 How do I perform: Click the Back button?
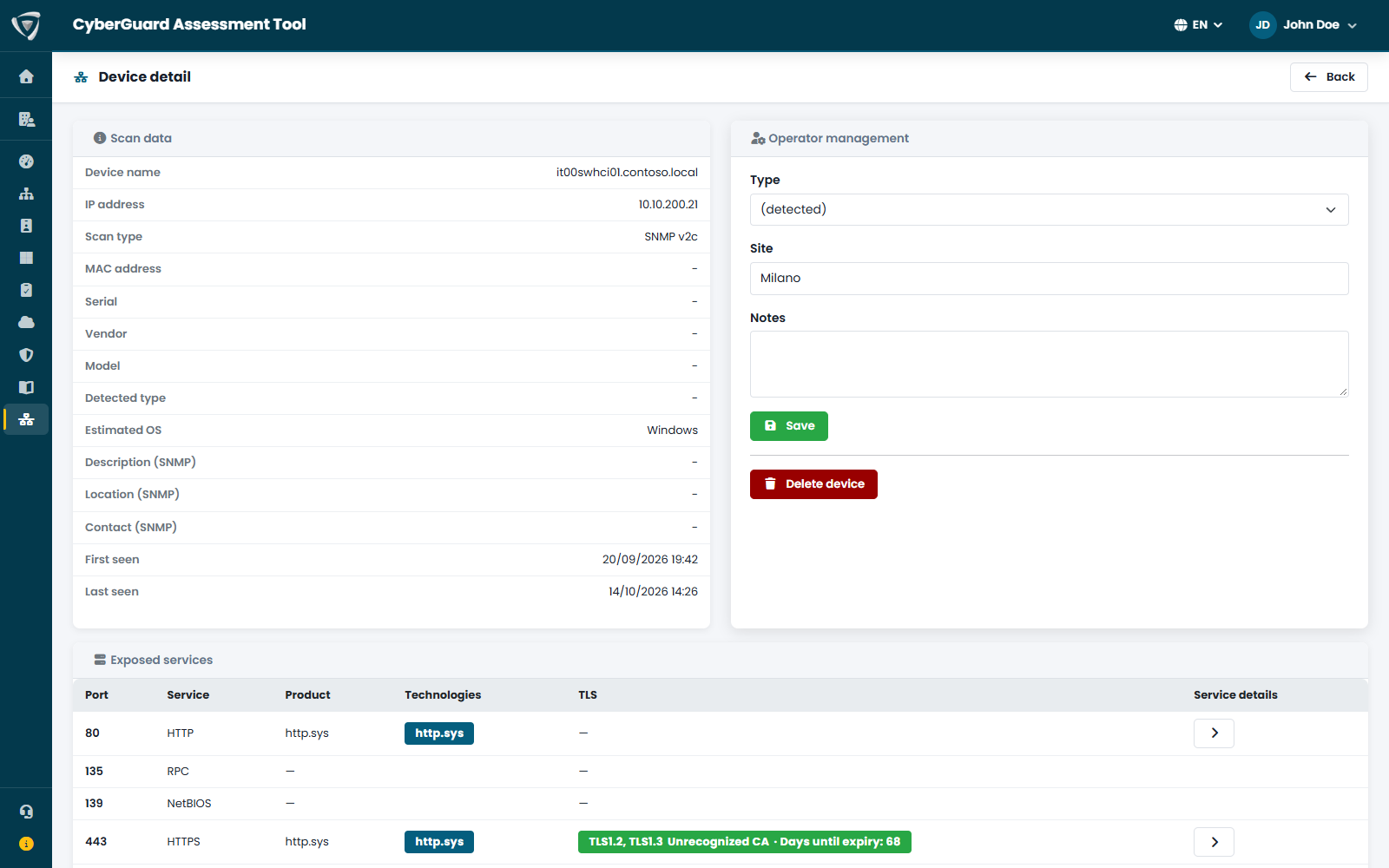tap(1328, 77)
